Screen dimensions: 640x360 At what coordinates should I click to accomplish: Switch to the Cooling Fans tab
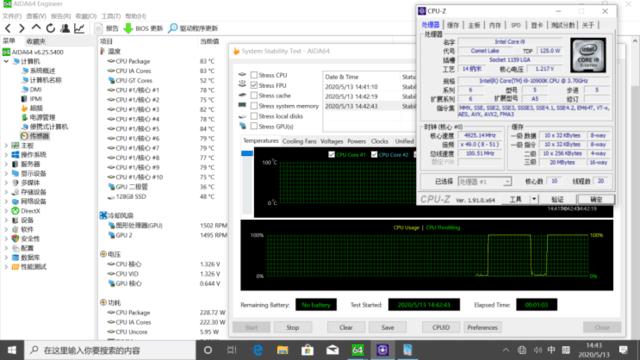[299, 141]
